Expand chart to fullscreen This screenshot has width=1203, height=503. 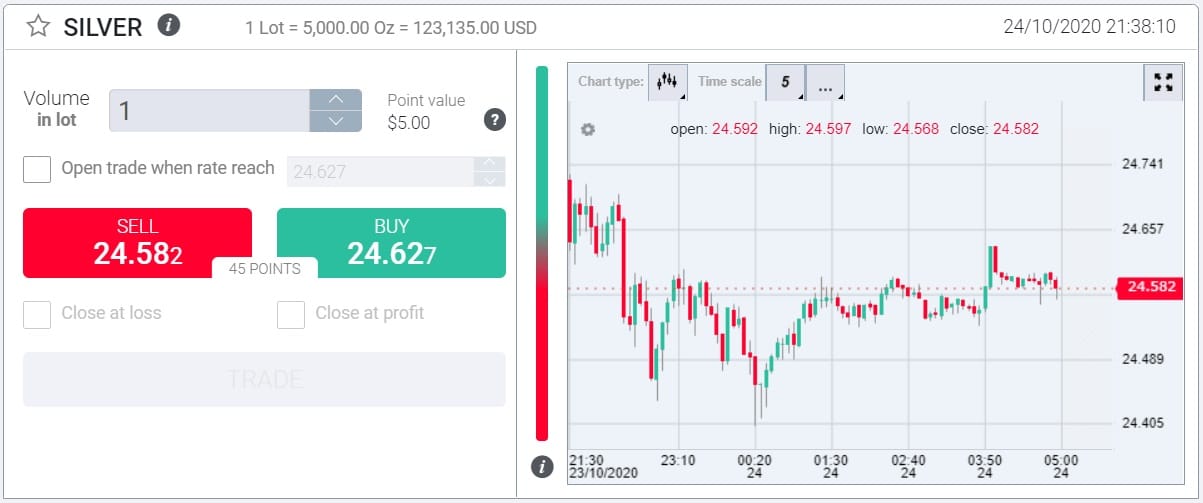tap(1162, 82)
